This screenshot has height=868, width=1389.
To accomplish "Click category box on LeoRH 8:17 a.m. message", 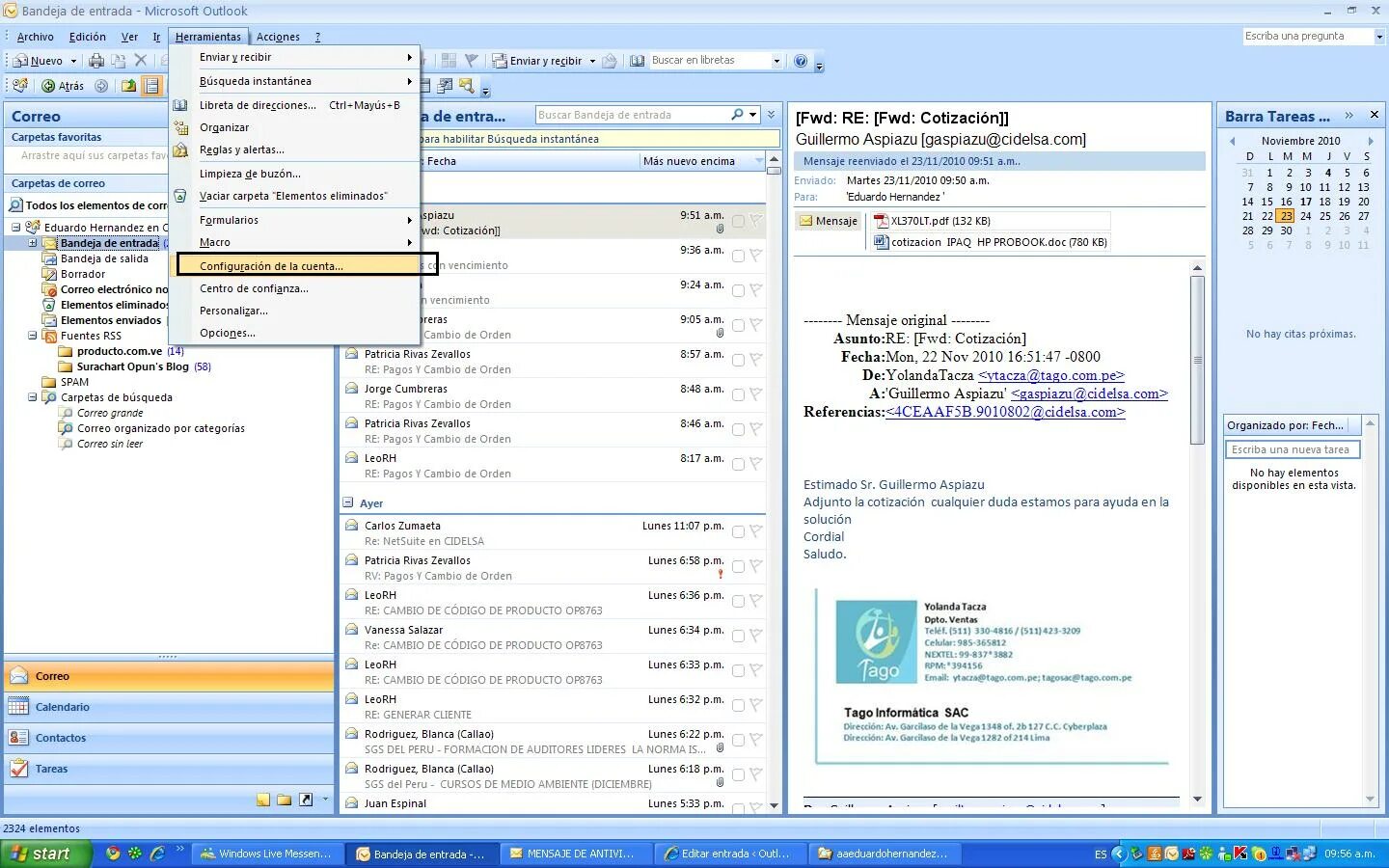I will [738, 464].
